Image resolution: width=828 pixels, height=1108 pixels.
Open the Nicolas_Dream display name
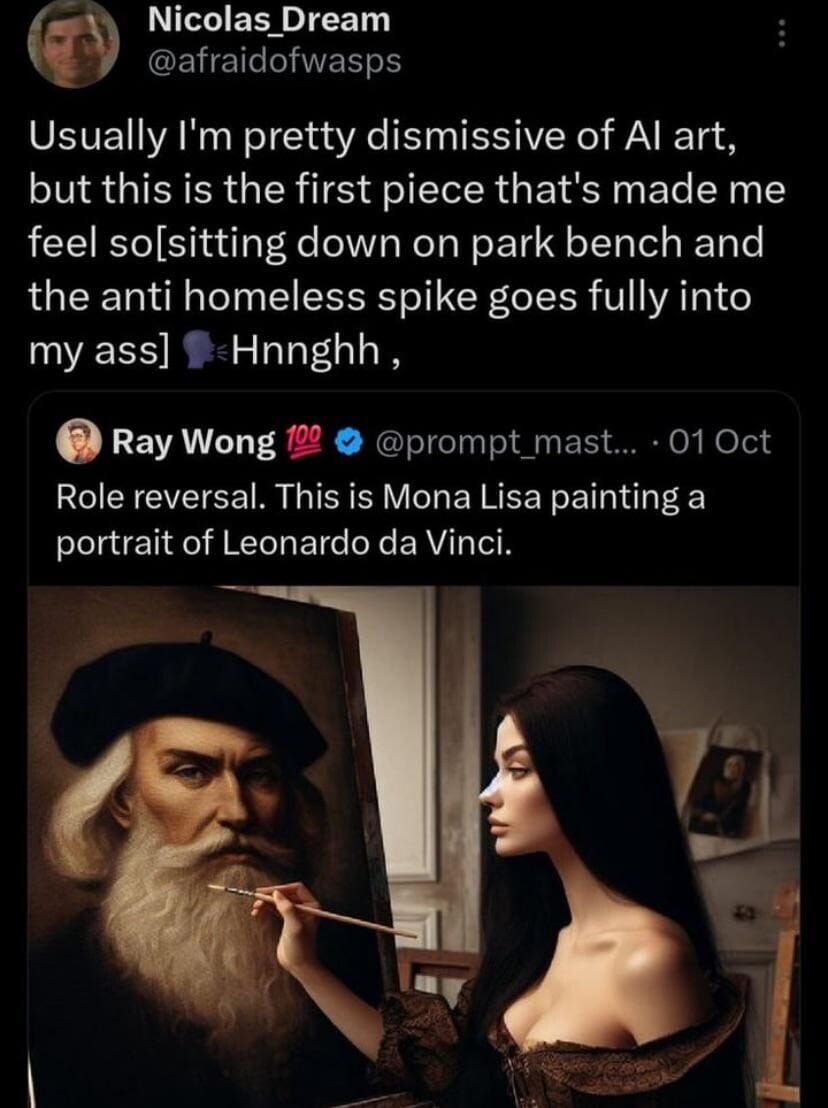pyautogui.click(x=268, y=18)
